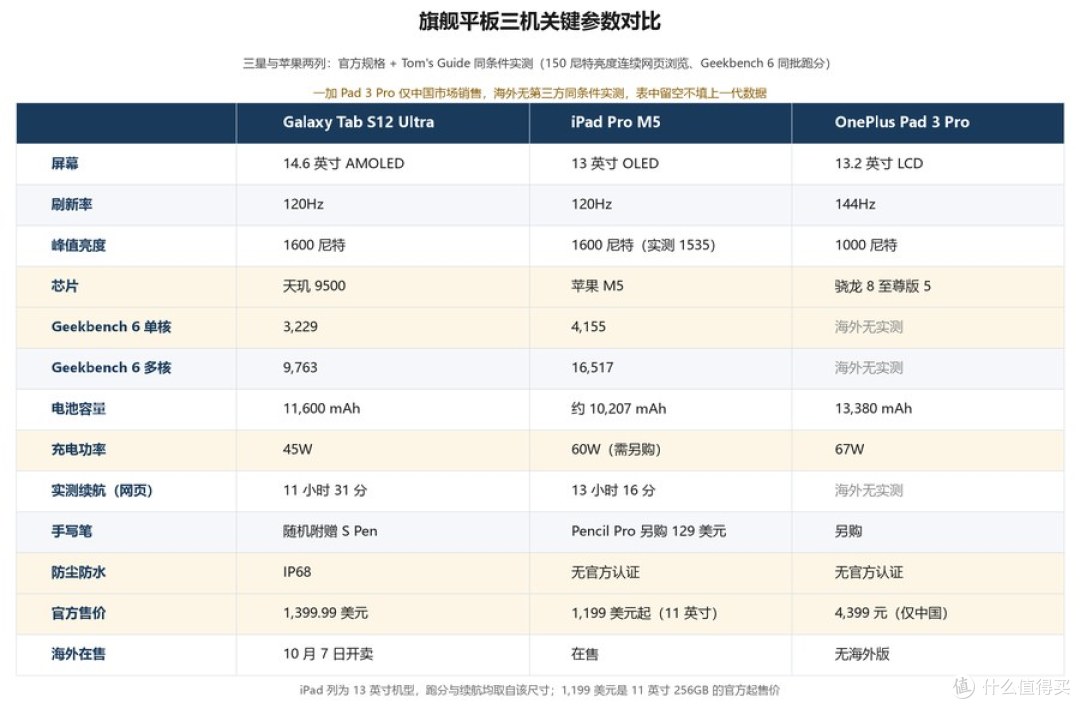Select the IP68 rating cell

coord(297,572)
